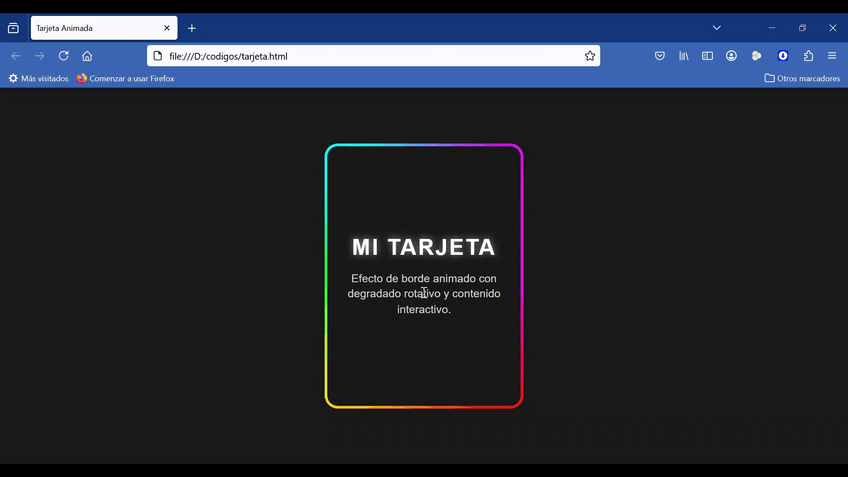This screenshot has width=848, height=477.
Task: Select the Tarjeta Animada tab
Action: click(x=95, y=28)
